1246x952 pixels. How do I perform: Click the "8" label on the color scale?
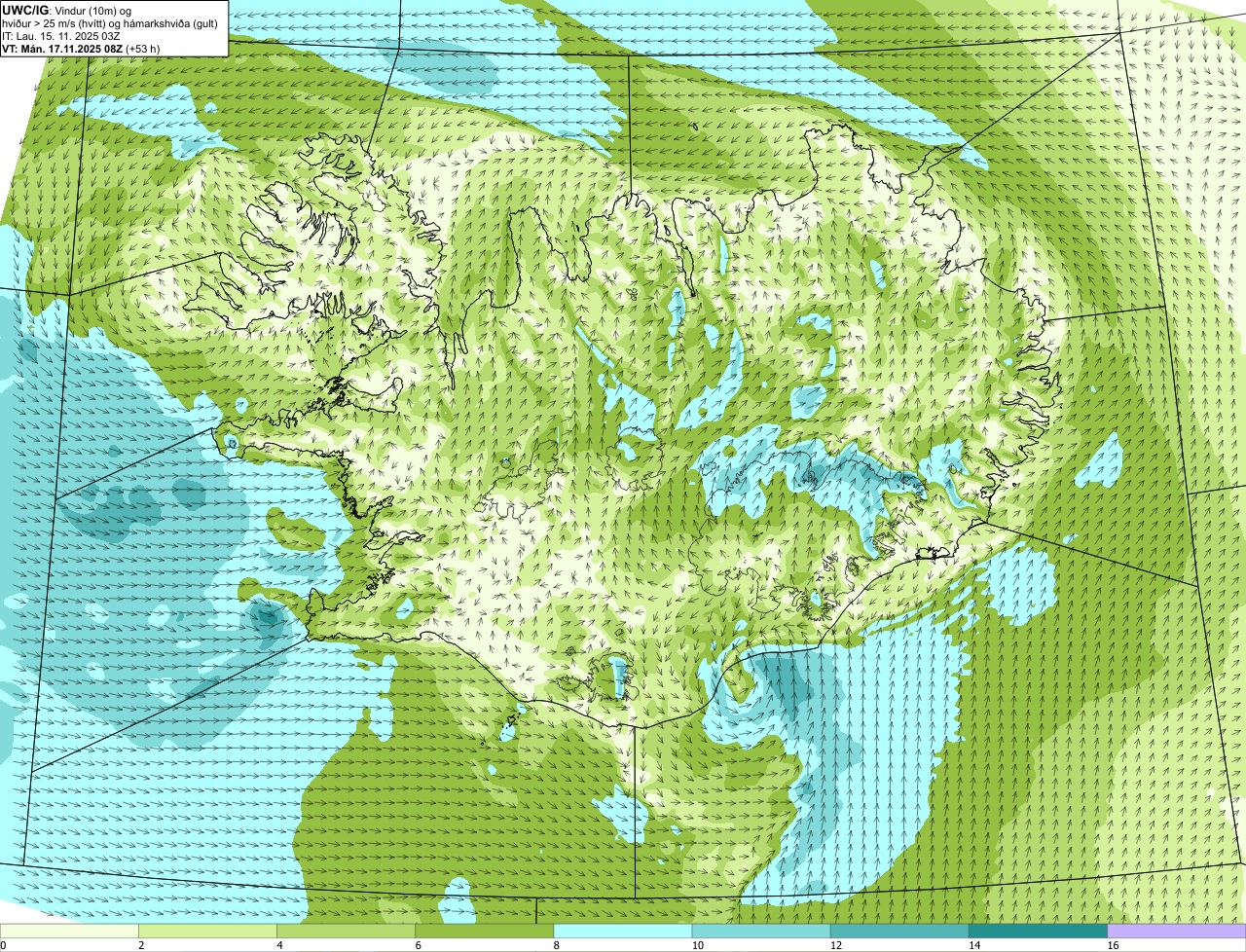pos(557,945)
